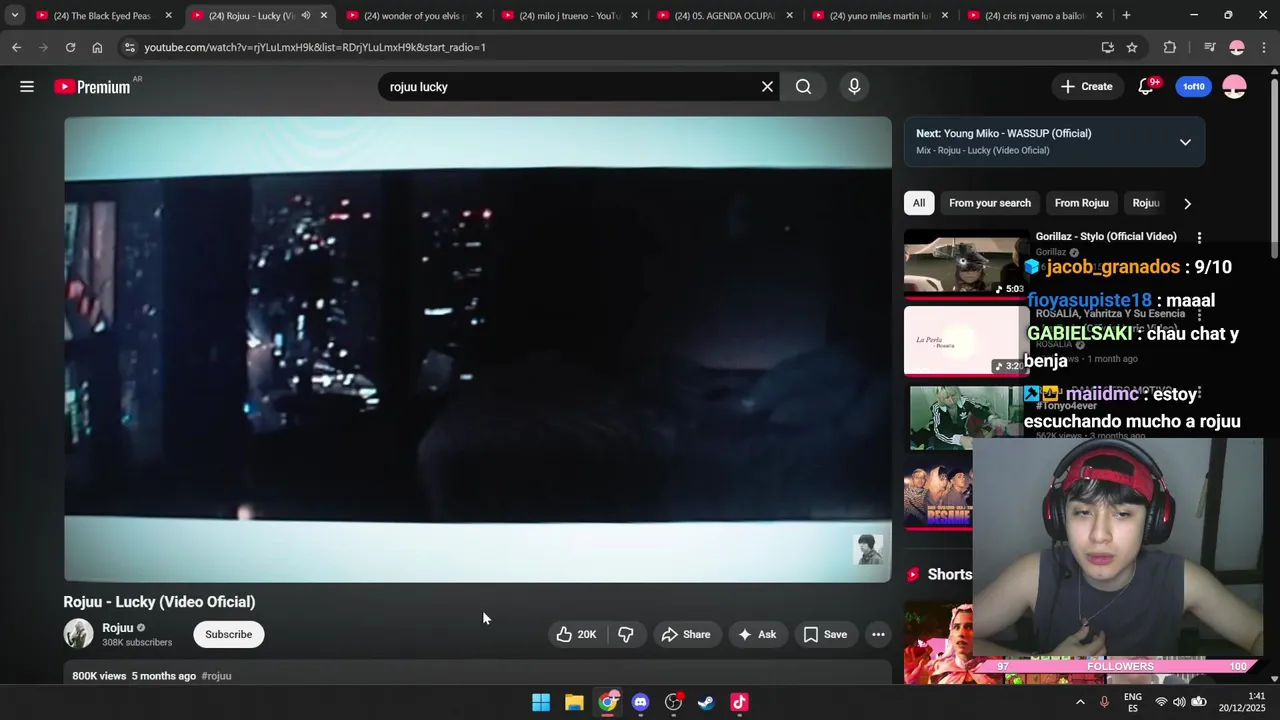Bookmark this page with star icon
1280x720 pixels.
(1132, 47)
